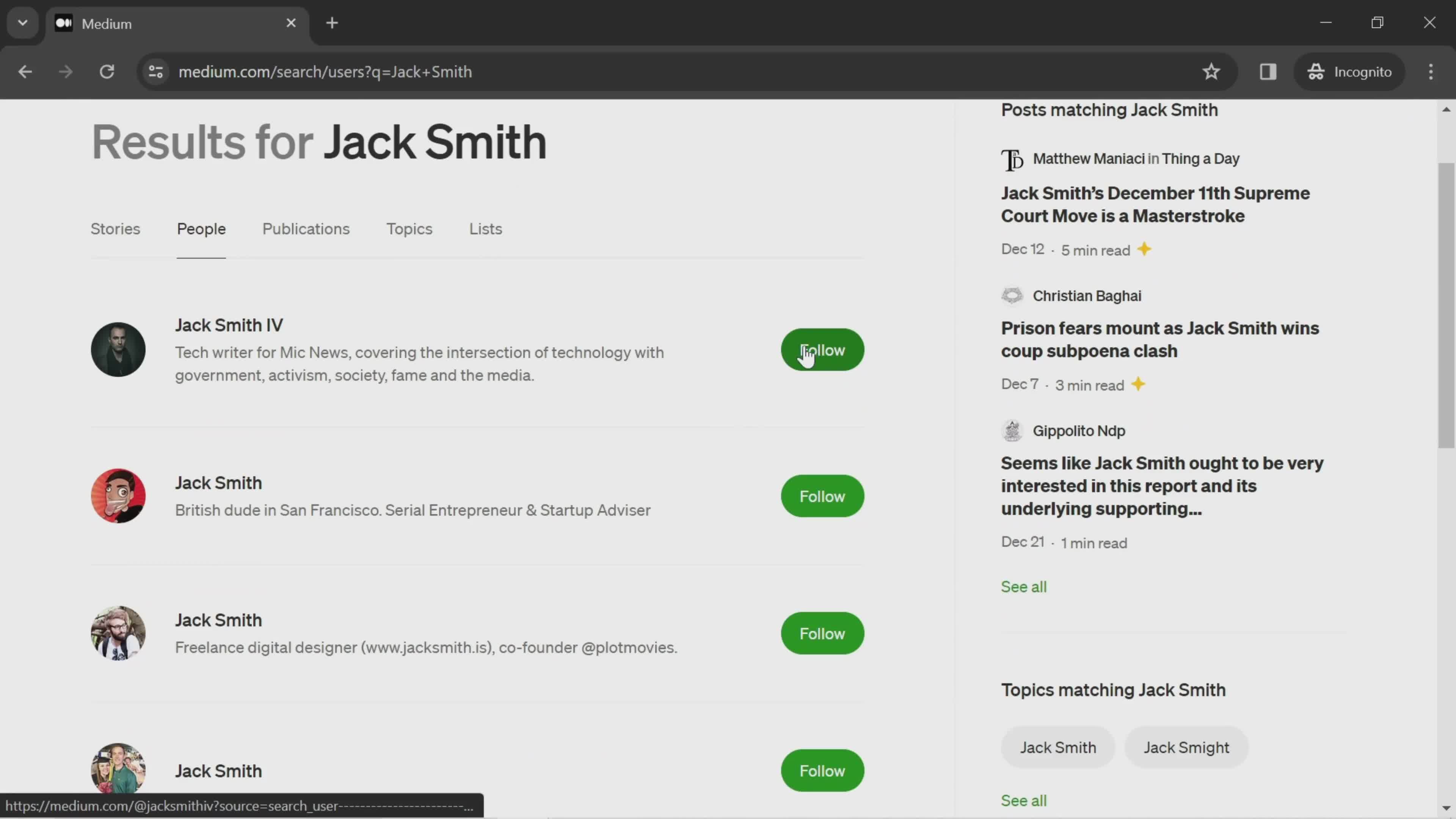The image size is (1456, 819).
Task: Open the Lists tab
Action: (x=485, y=229)
